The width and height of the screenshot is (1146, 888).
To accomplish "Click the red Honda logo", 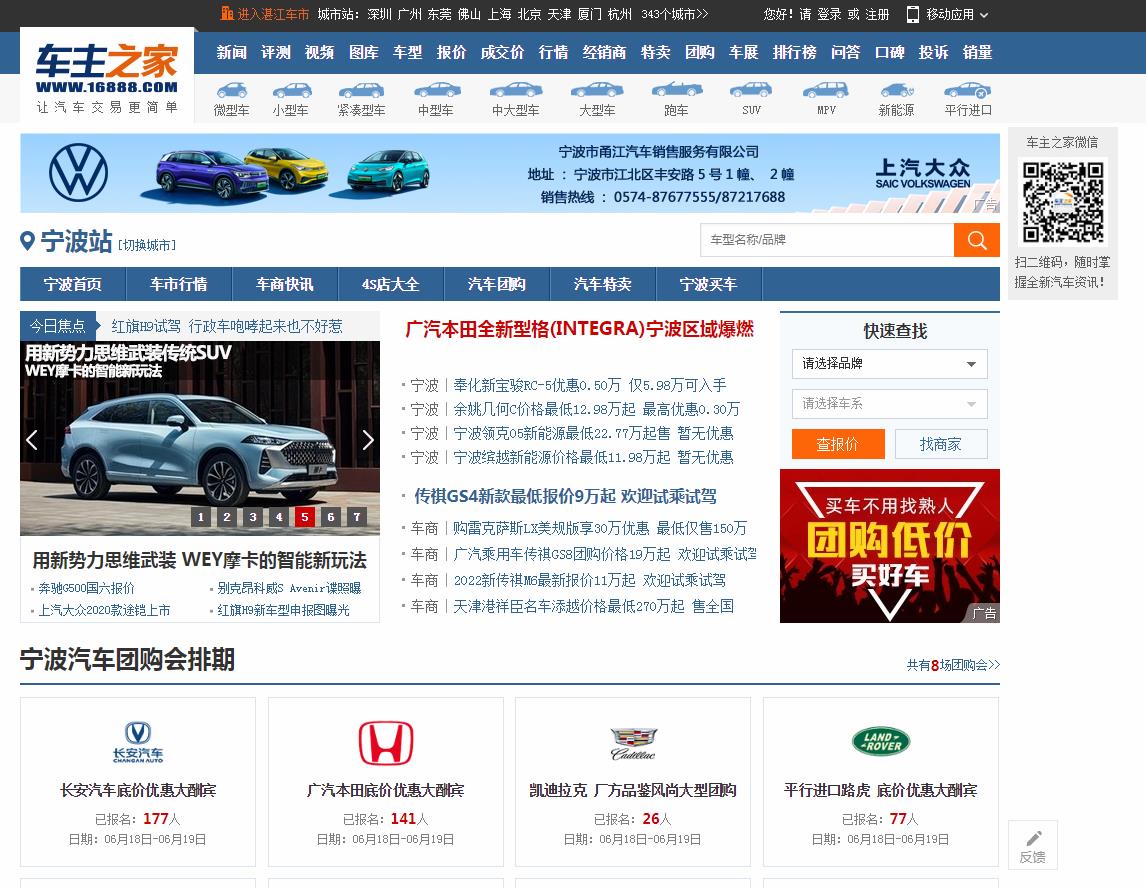I will [386, 743].
